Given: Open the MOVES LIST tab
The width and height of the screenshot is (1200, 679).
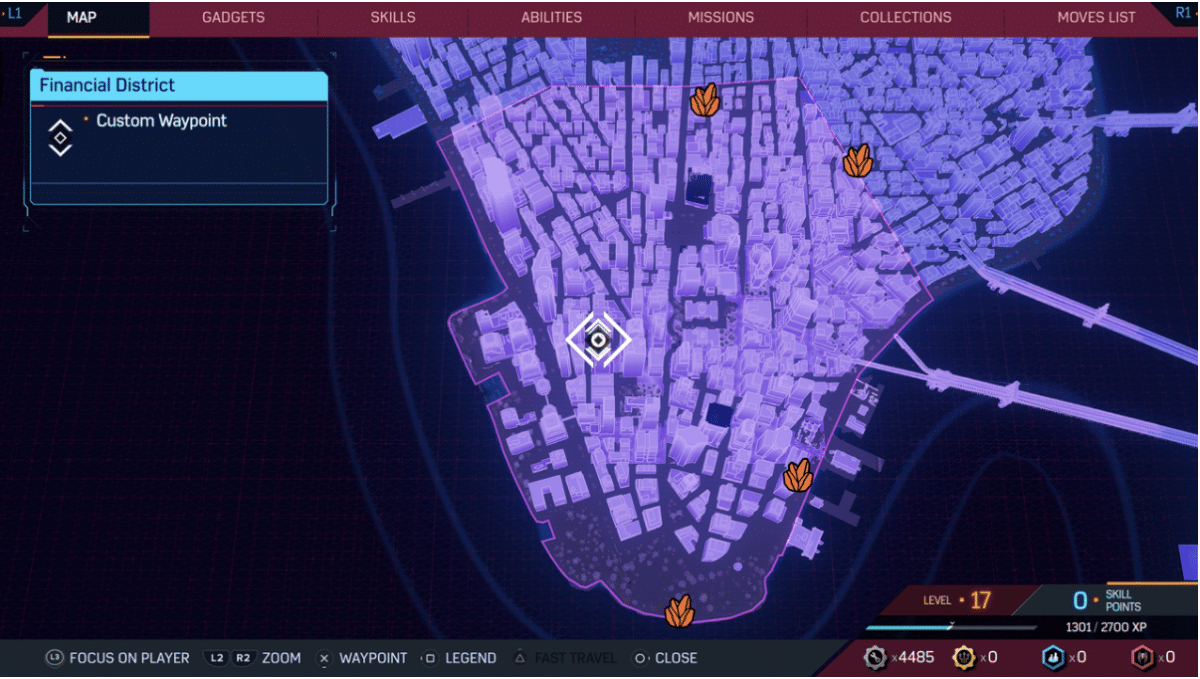Looking at the screenshot, I should coord(1097,17).
